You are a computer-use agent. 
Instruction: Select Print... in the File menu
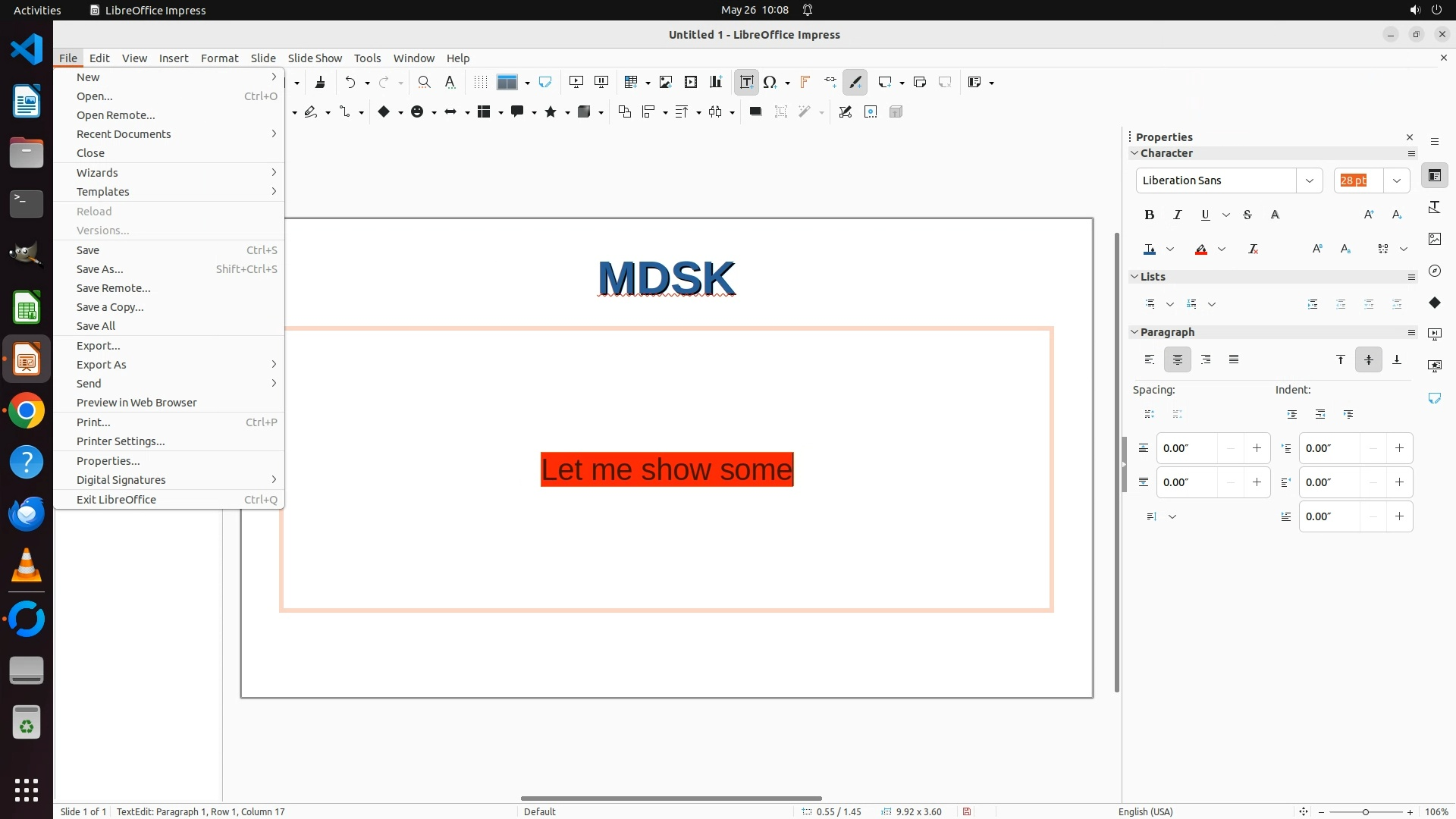[x=93, y=422]
